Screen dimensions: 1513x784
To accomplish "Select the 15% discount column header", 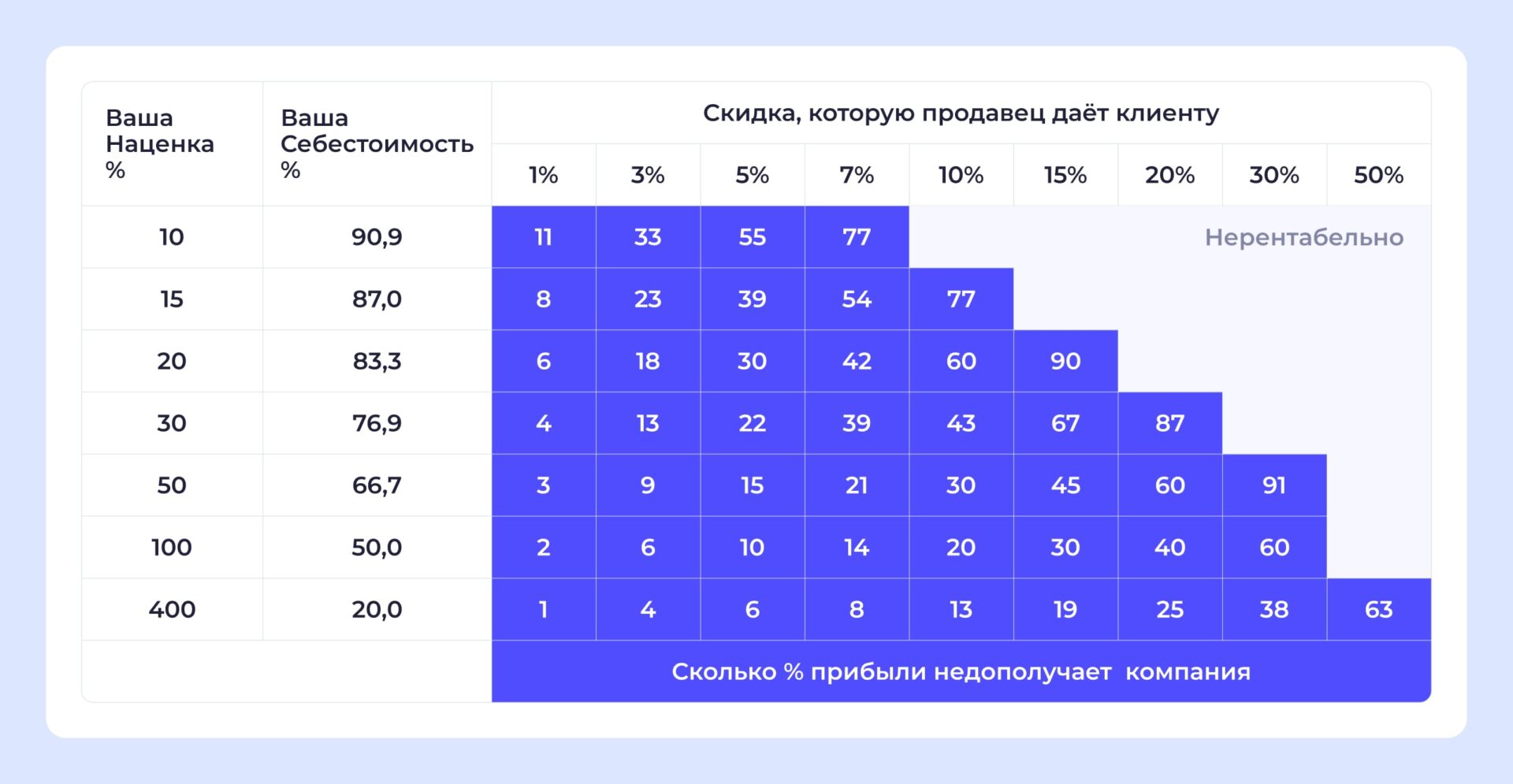I will [1065, 175].
